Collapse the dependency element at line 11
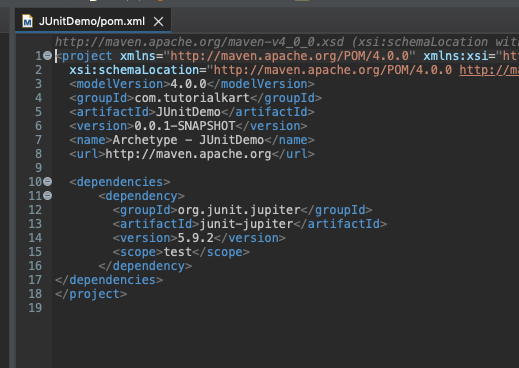Image resolution: width=519 pixels, height=368 pixels. click(48, 195)
